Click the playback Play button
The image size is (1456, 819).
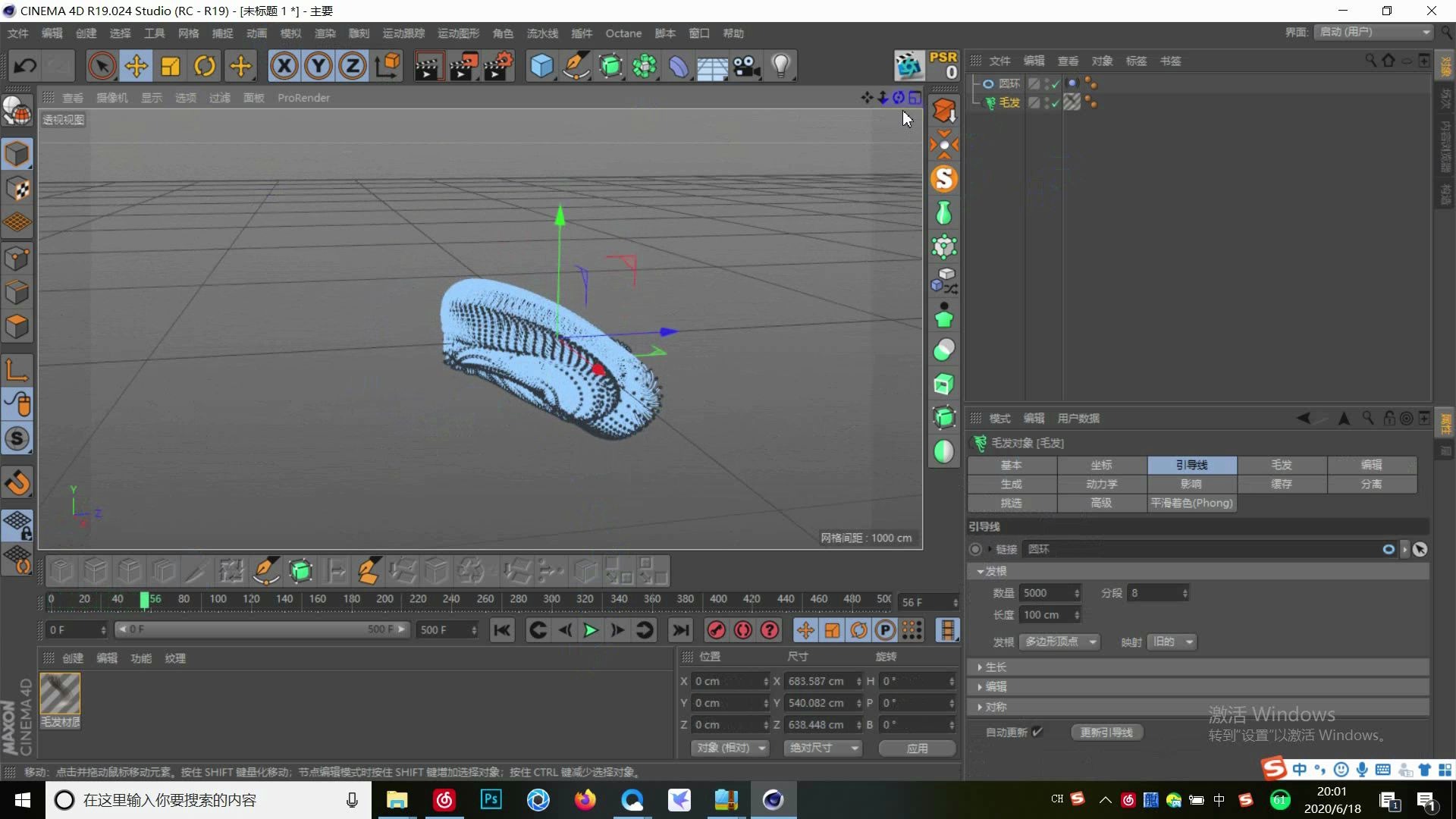pos(591,630)
